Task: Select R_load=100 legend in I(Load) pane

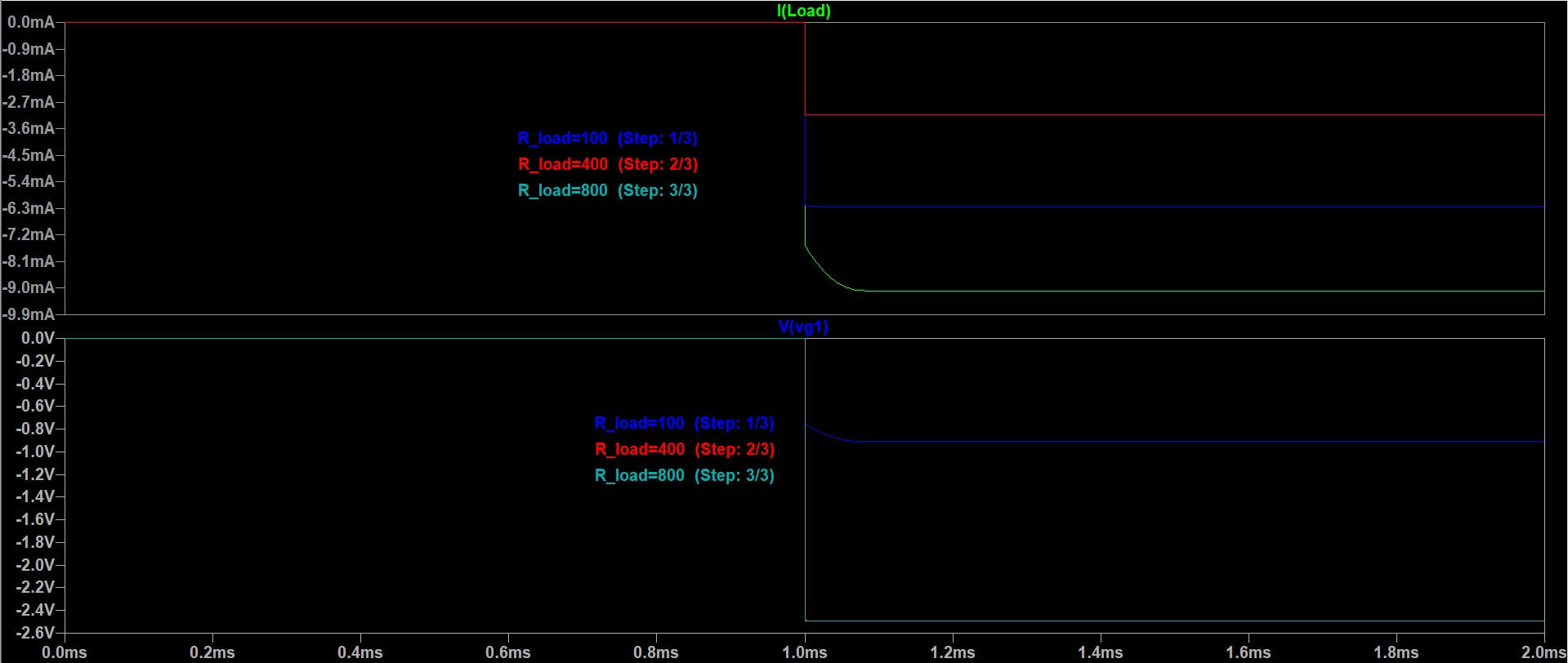Action: [x=607, y=138]
